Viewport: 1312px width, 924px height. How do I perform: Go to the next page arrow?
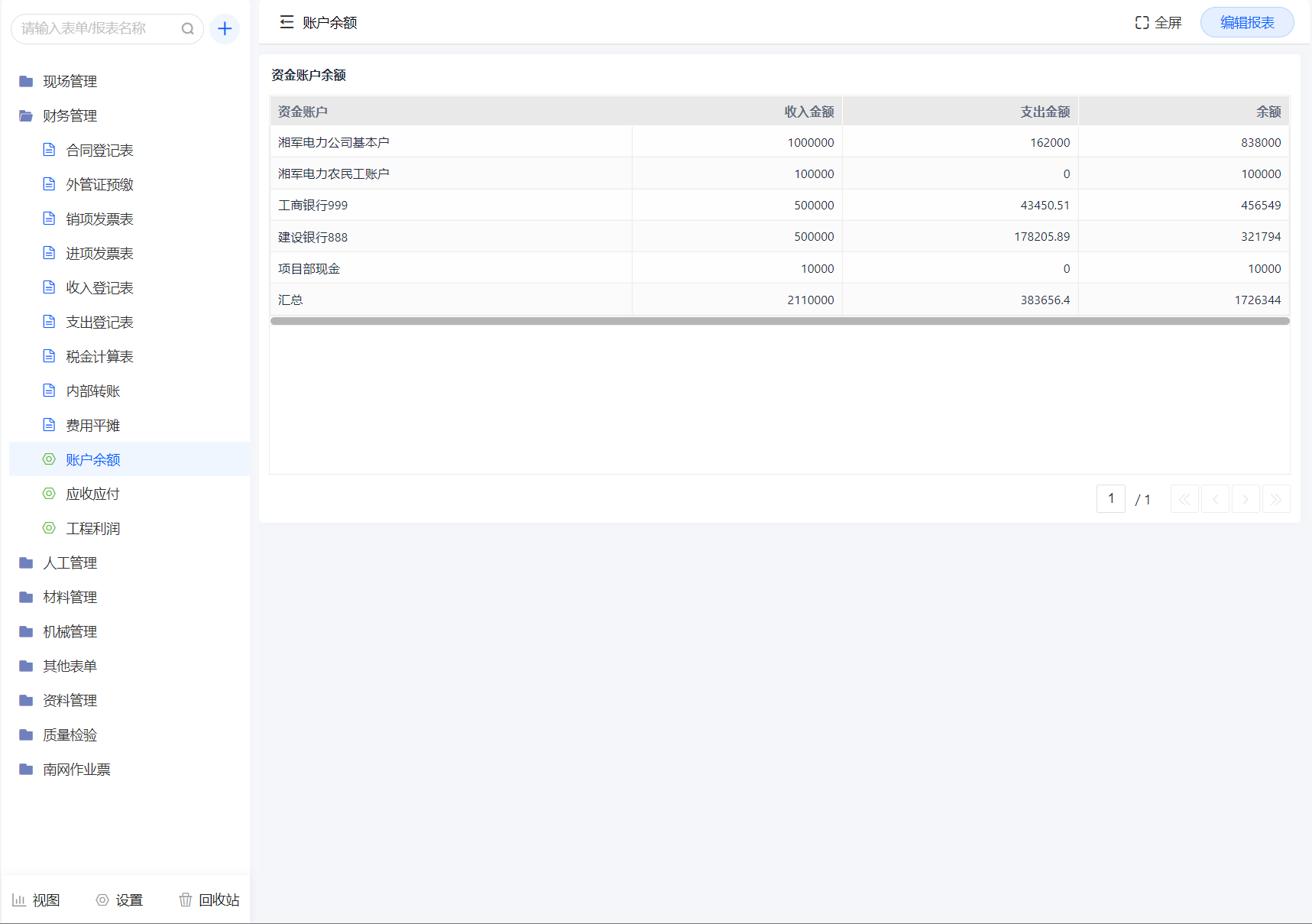(x=1246, y=499)
